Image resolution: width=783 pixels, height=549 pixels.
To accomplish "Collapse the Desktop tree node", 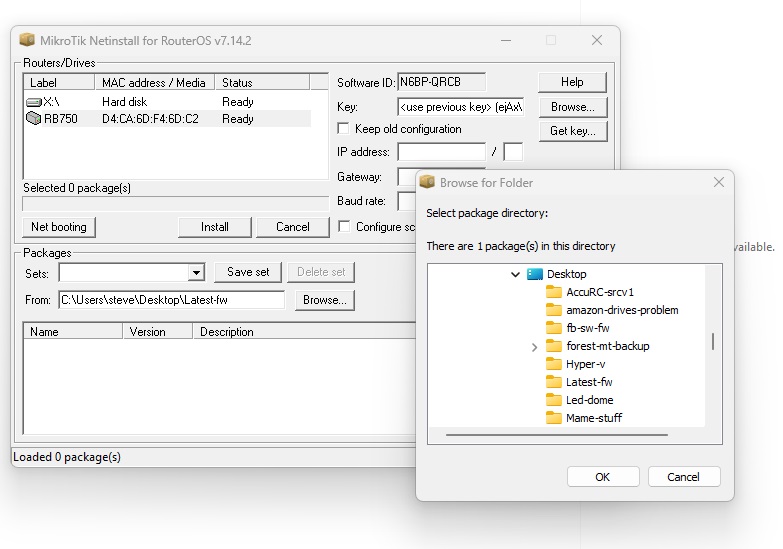I will tap(515, 274).
